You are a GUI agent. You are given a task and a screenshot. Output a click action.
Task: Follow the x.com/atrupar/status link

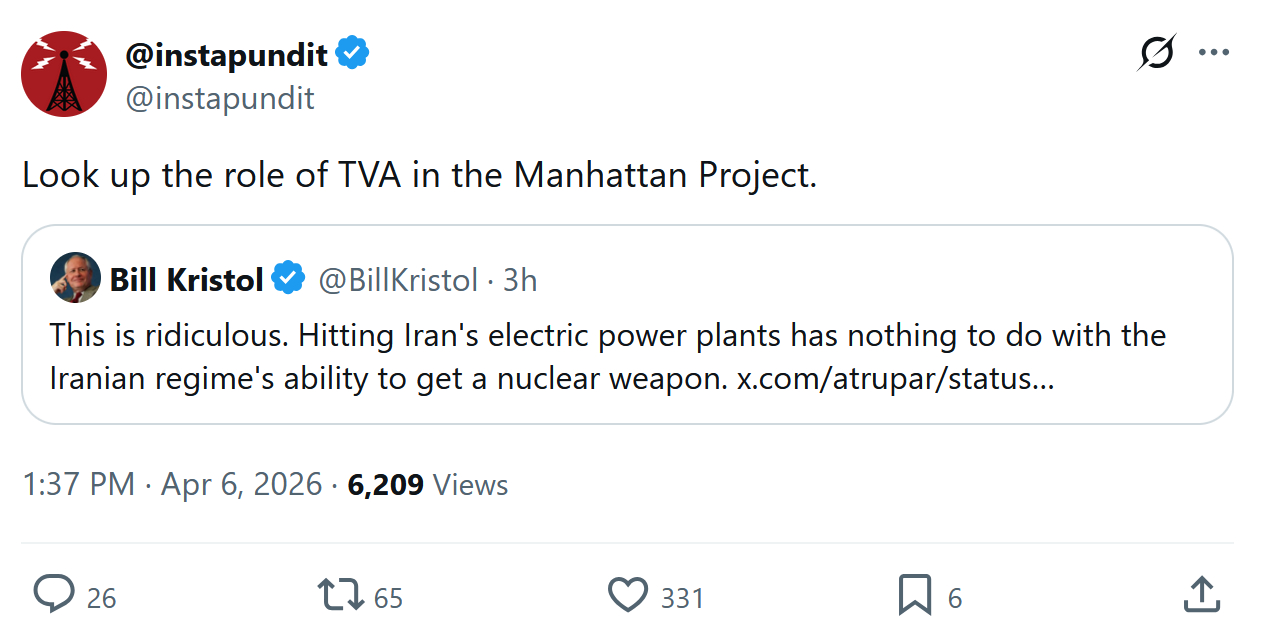[895, 379]
